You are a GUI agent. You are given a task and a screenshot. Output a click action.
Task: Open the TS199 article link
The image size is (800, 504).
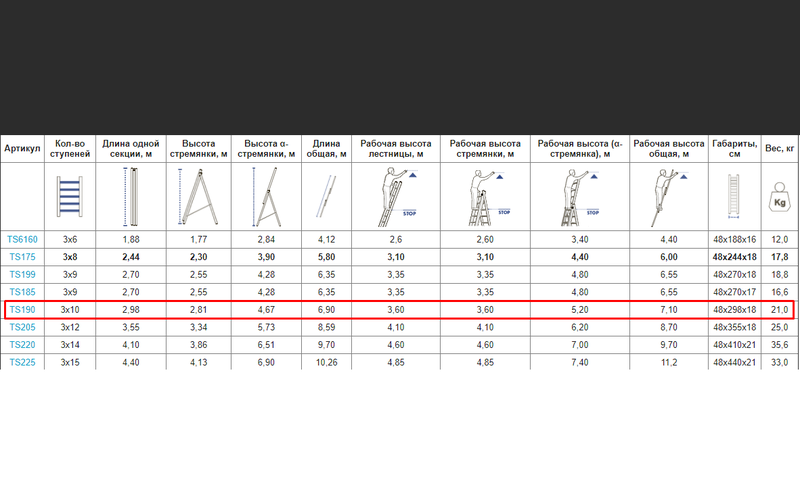pos(22,274)
